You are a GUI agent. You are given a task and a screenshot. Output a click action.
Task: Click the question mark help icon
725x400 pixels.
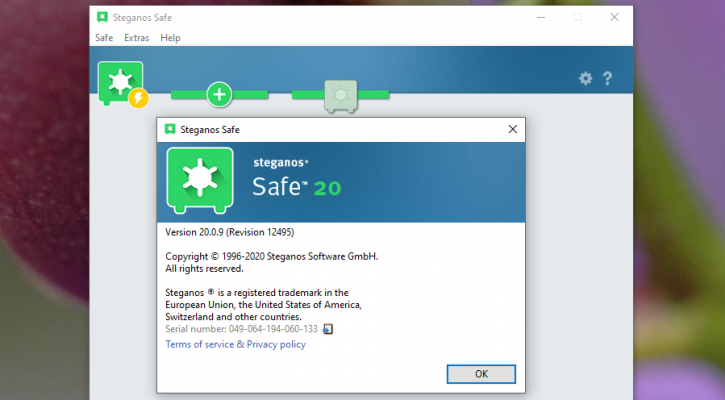point(607,78)
